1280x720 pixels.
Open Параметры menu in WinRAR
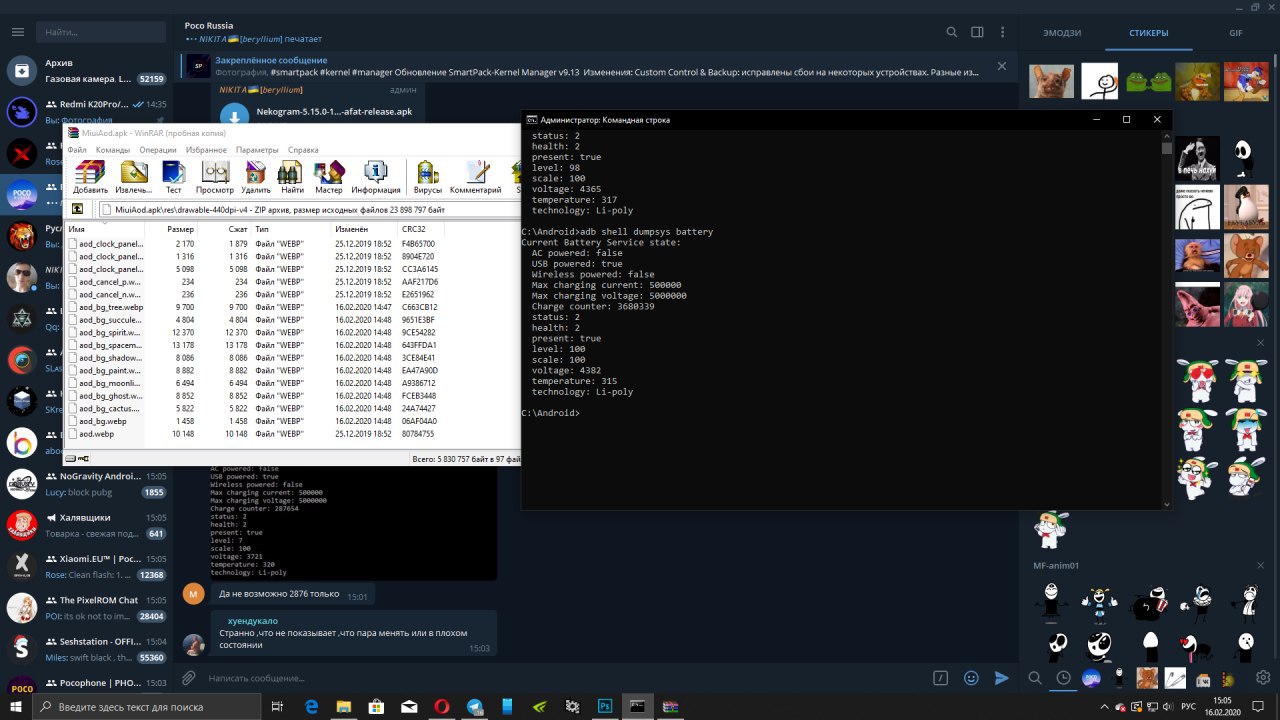click(x=257, y=150)
